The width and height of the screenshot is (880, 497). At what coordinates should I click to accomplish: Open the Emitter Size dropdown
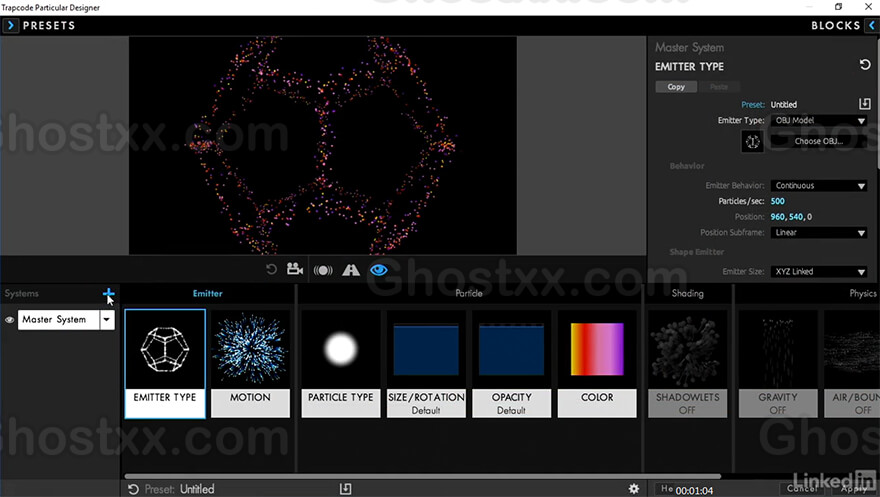[x=819, y=271]
